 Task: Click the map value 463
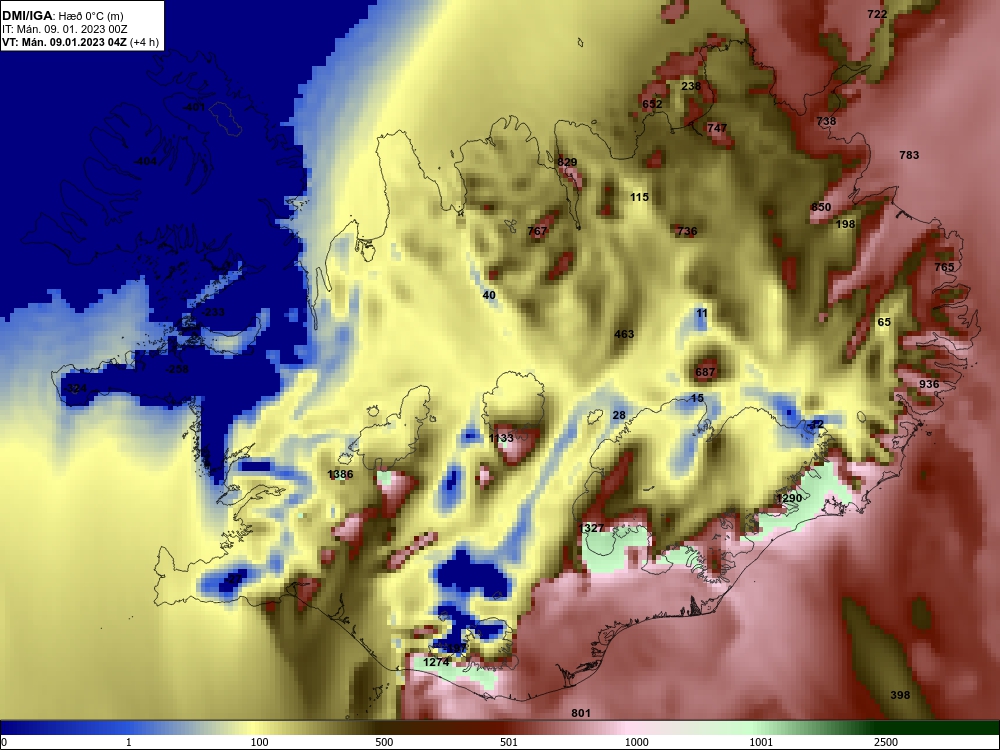(624, 334)
